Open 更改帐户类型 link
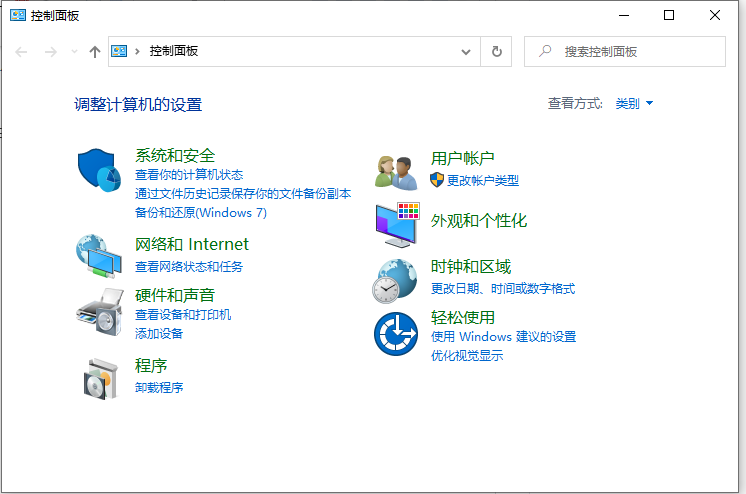Screen dimensions: 746x494 483,180
